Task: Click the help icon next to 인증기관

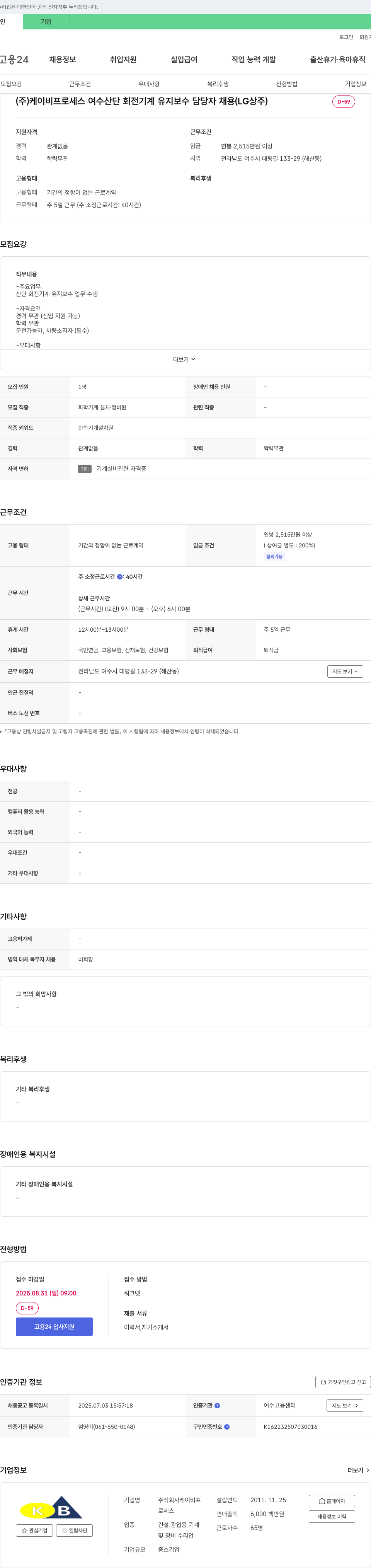Action: (217, 1406)
